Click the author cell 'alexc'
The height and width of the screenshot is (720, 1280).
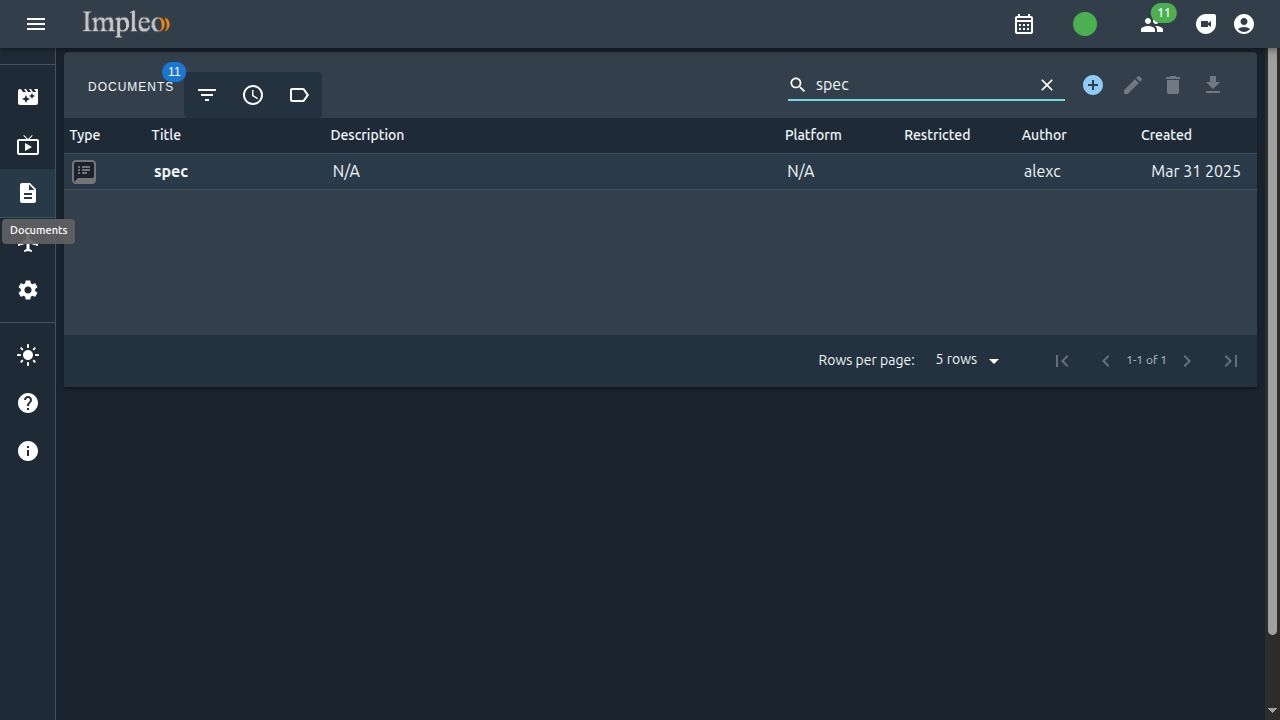1042,172
